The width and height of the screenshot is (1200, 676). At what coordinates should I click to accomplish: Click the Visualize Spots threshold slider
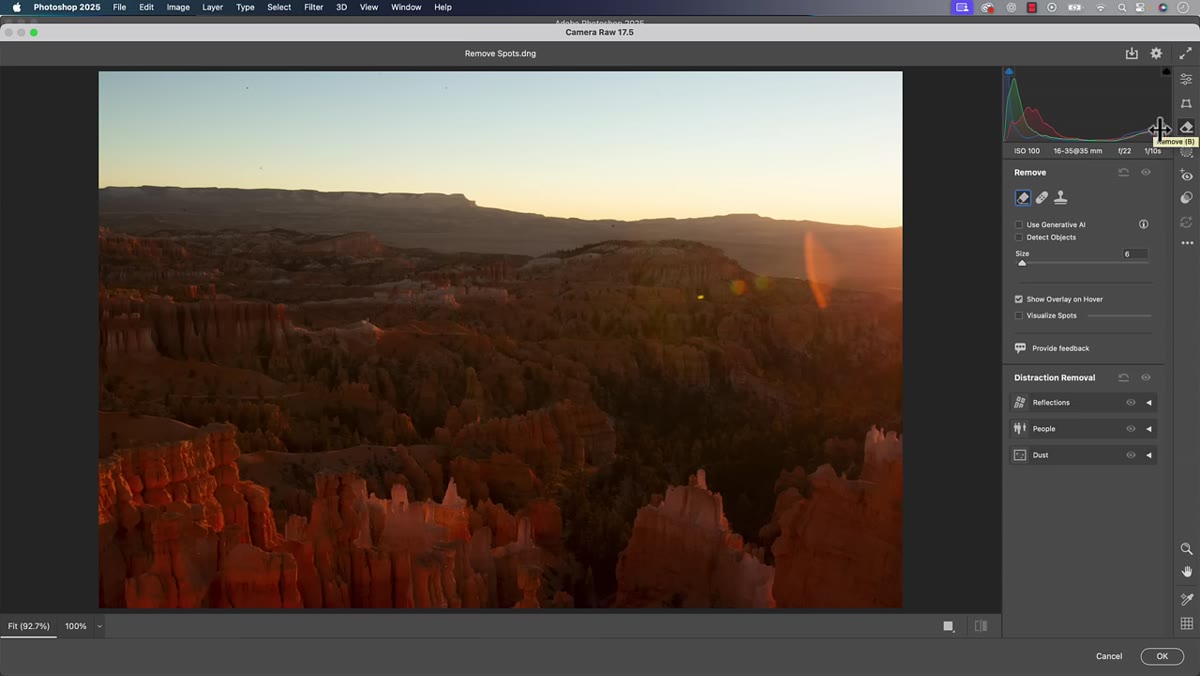pyautogui.click(x=1119, y=316)
